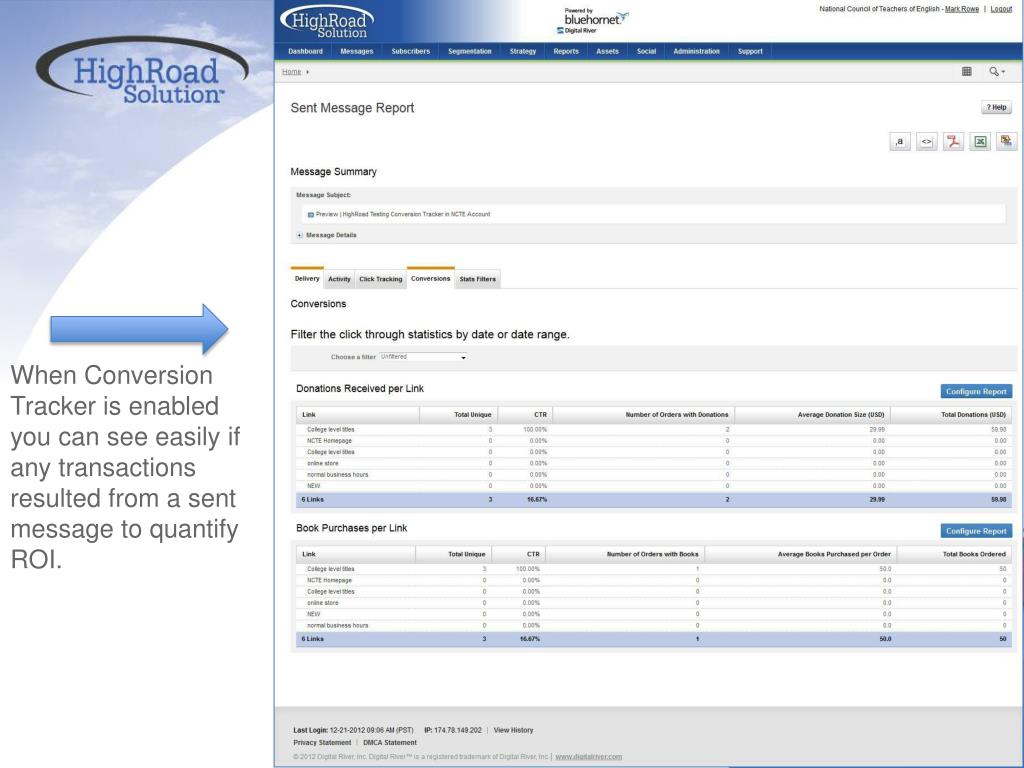Click the image export icon

click(x=1006, y=142)
